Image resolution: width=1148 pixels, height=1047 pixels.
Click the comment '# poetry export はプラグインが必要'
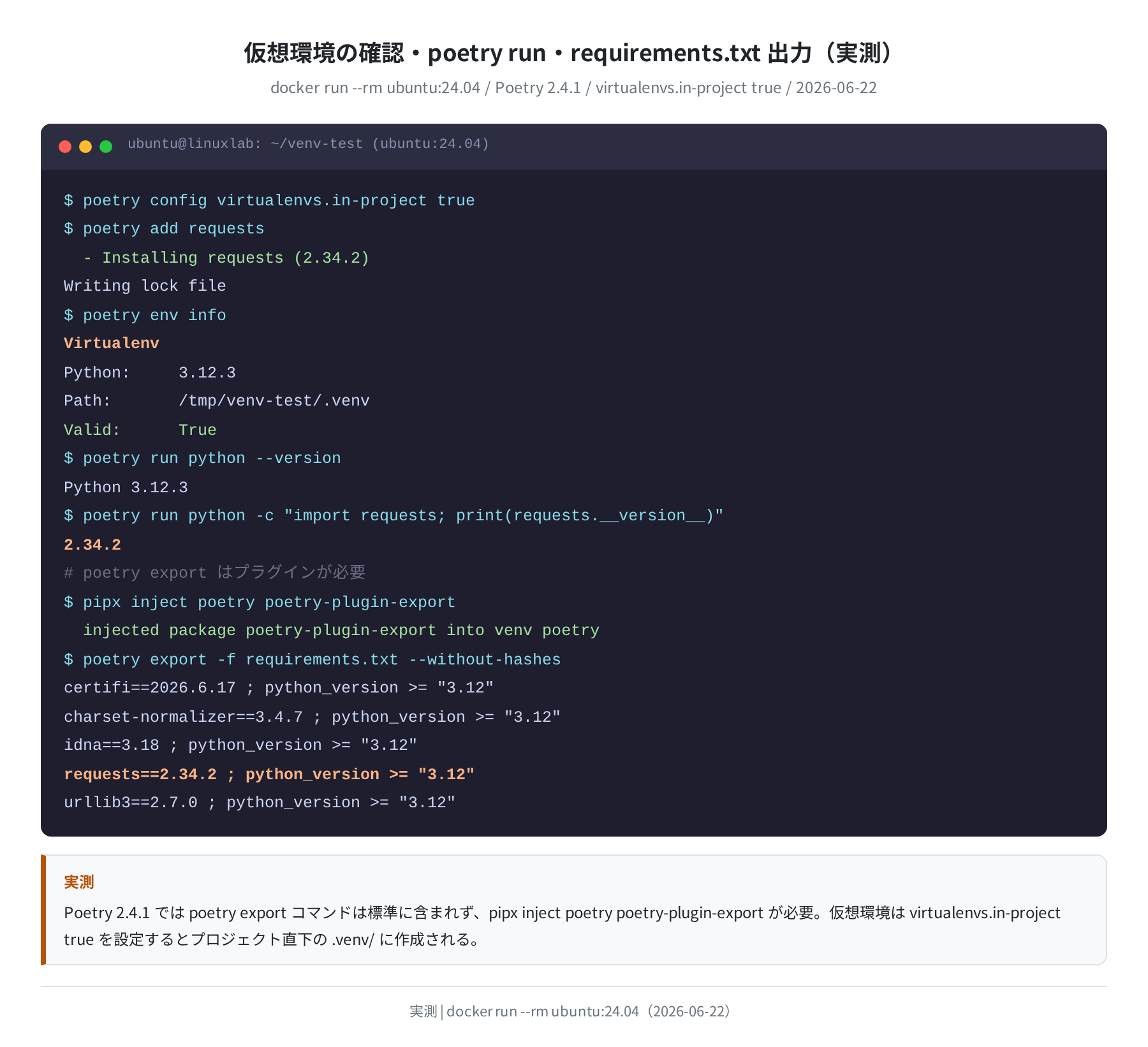[214, 573]
